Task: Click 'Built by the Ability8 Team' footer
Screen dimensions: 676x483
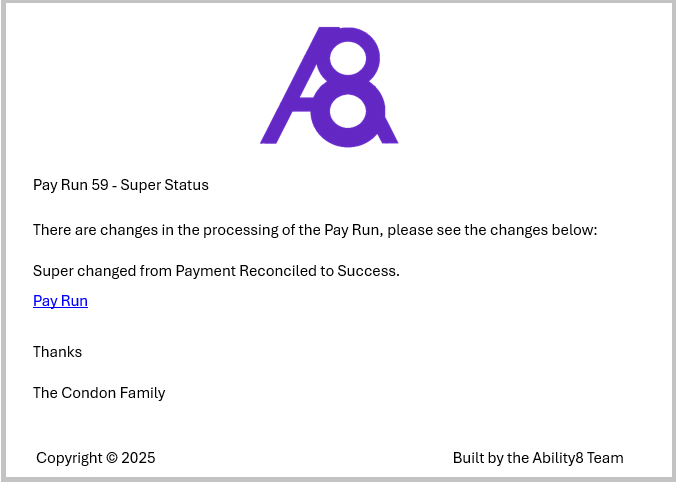Action: [x=538, y=458]
